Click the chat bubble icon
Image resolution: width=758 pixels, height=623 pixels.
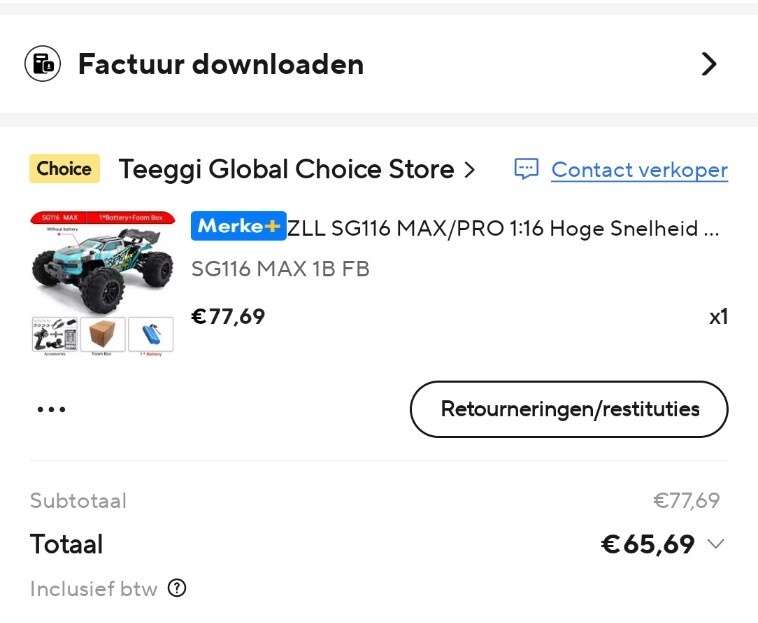pyautogui.click(x=526, y=169)
